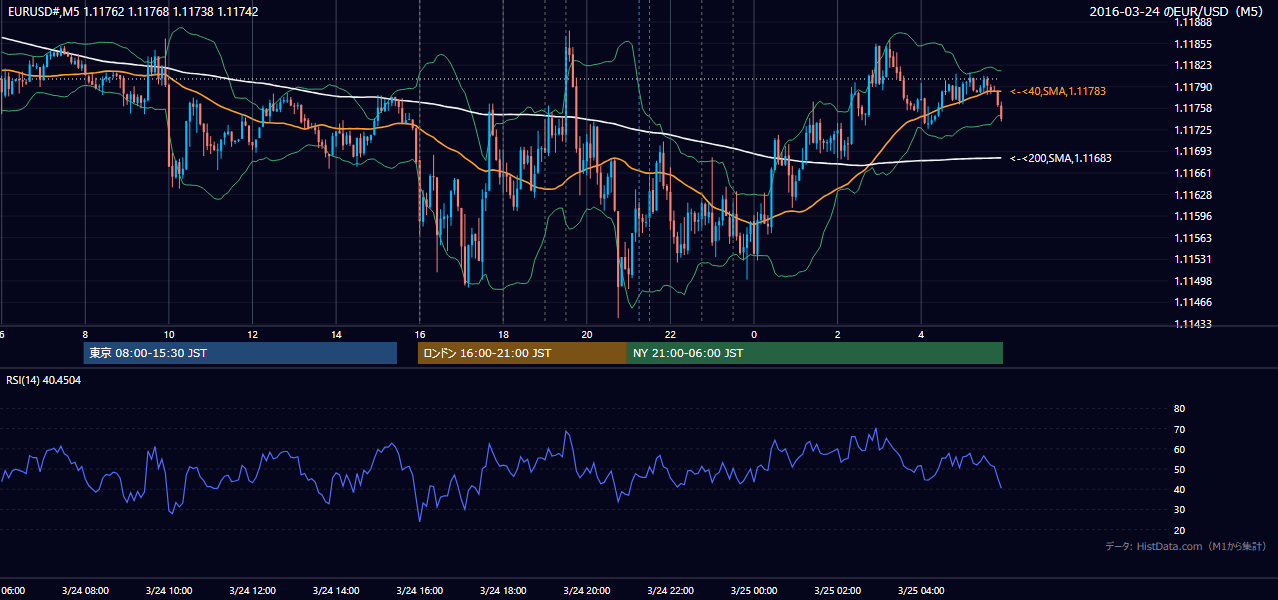Image resolution: width=1278 pixels, height=600 pixels.
Task: Click the bottom 3/24 18:00 time label
Action: coord(503,591)
